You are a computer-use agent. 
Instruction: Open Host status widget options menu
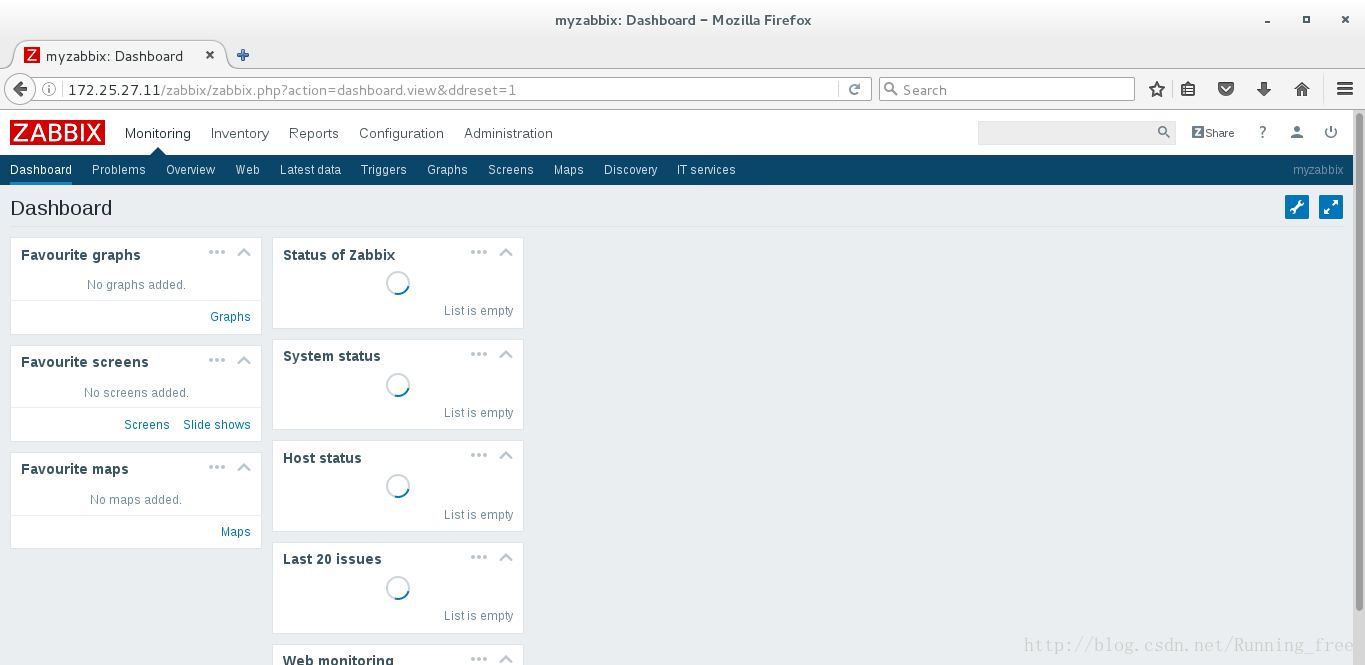[479, 455]
